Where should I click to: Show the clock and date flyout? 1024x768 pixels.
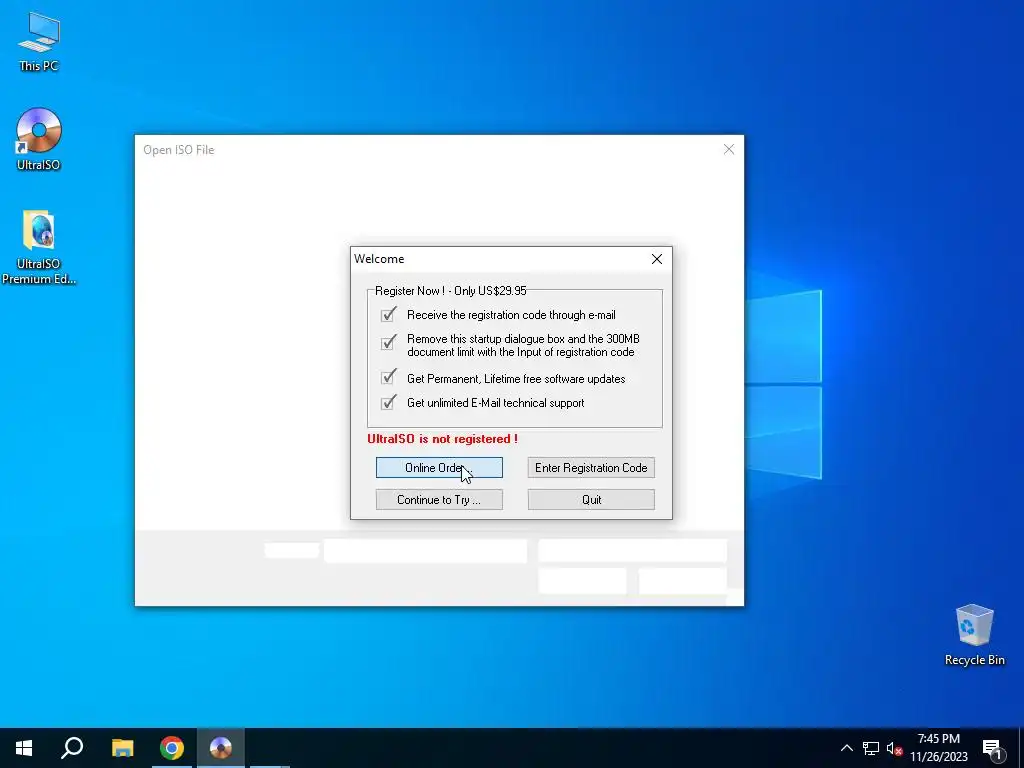(938, 748)
